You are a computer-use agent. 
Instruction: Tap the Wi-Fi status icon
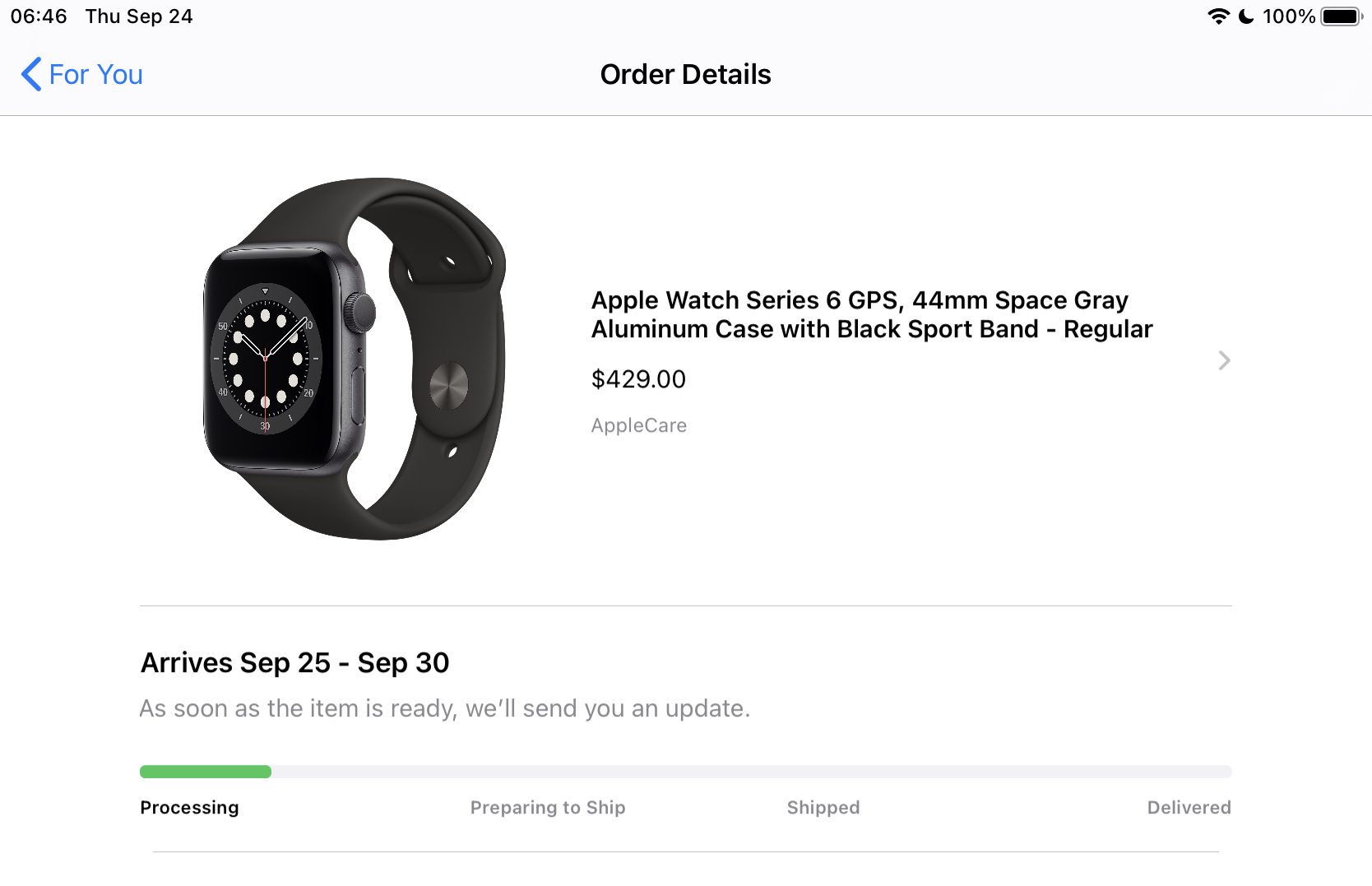(1218, 16)
